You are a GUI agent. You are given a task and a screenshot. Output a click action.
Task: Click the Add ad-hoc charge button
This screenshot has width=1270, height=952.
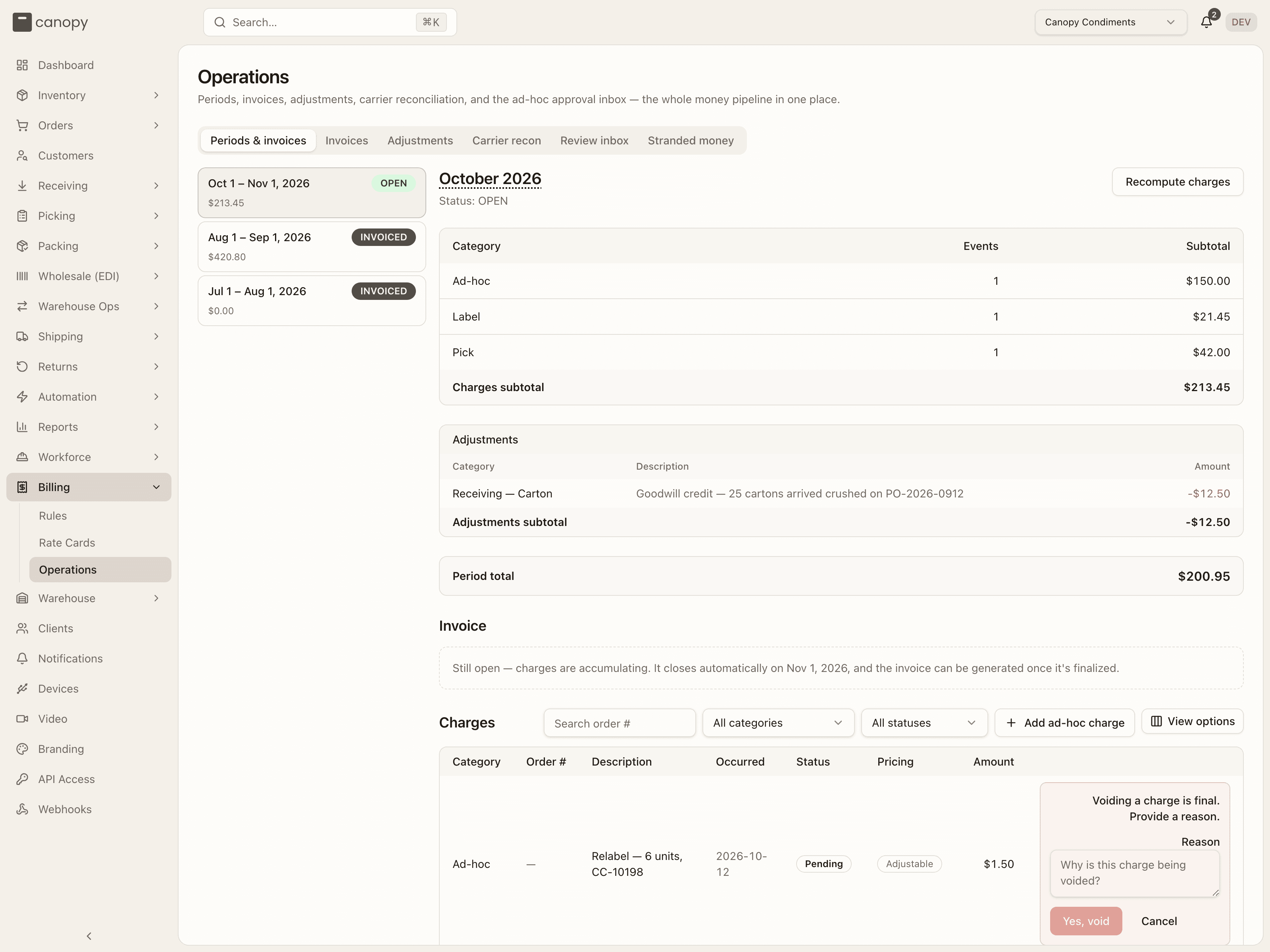(1064, 722)
